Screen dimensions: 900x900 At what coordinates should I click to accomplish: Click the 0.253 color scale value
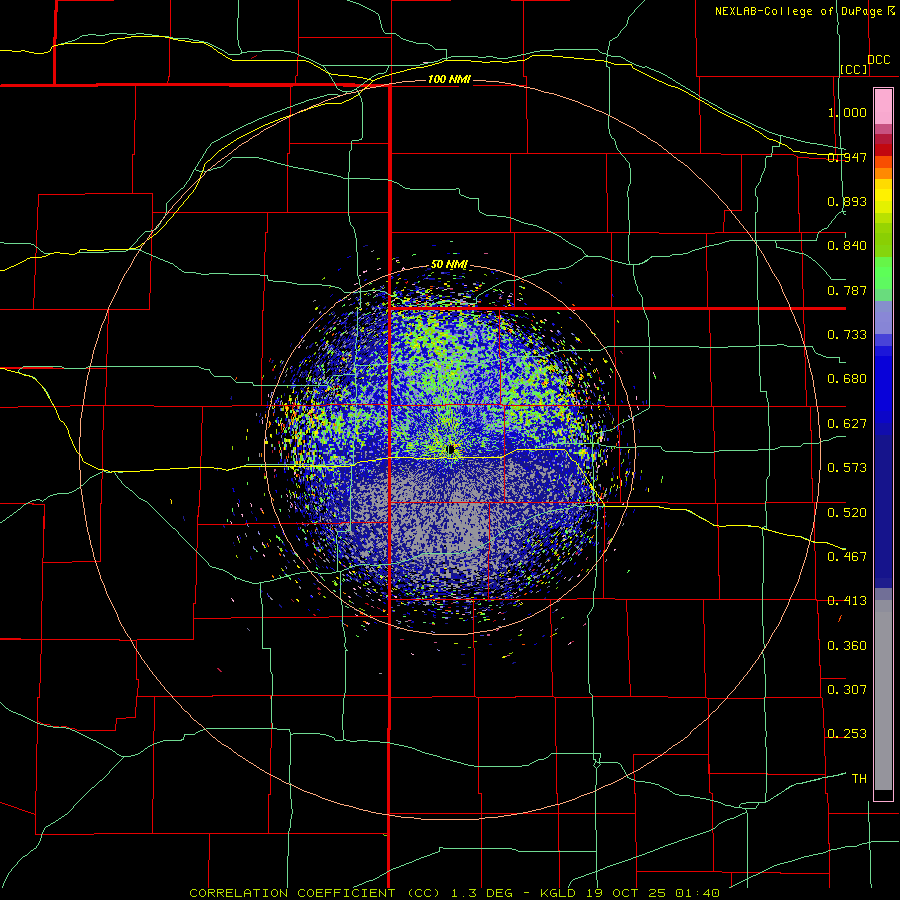pyautogui.click(x=847, y=734)
